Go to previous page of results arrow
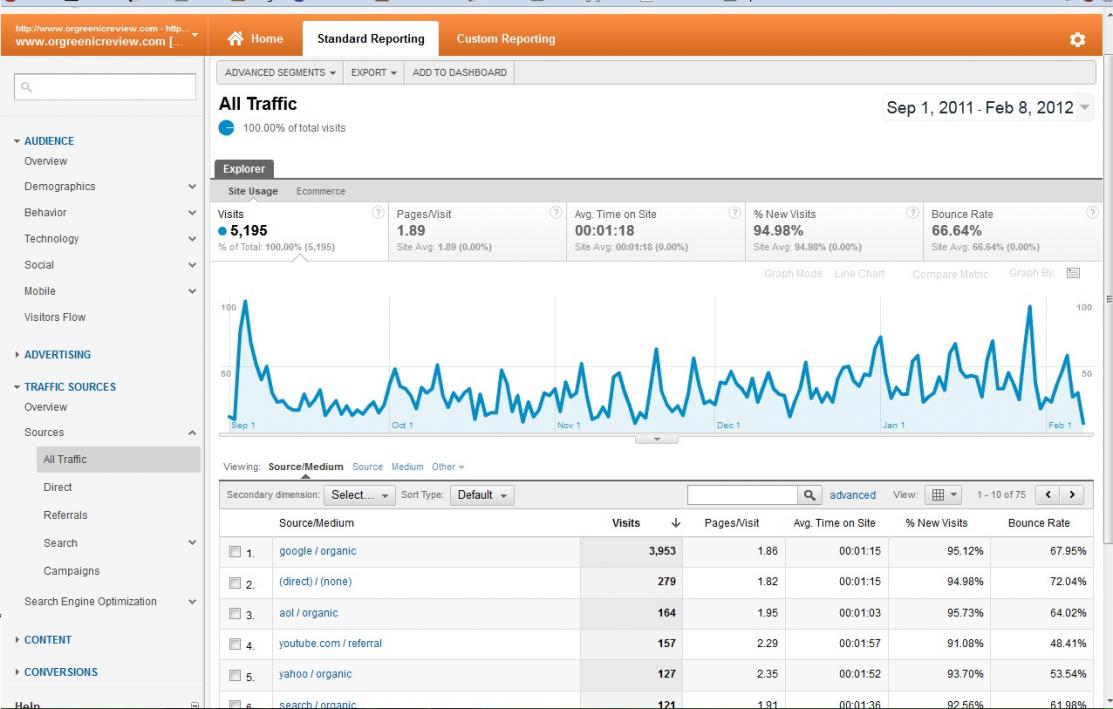This screenshot has width=1113, height=709. (1048, 495)
